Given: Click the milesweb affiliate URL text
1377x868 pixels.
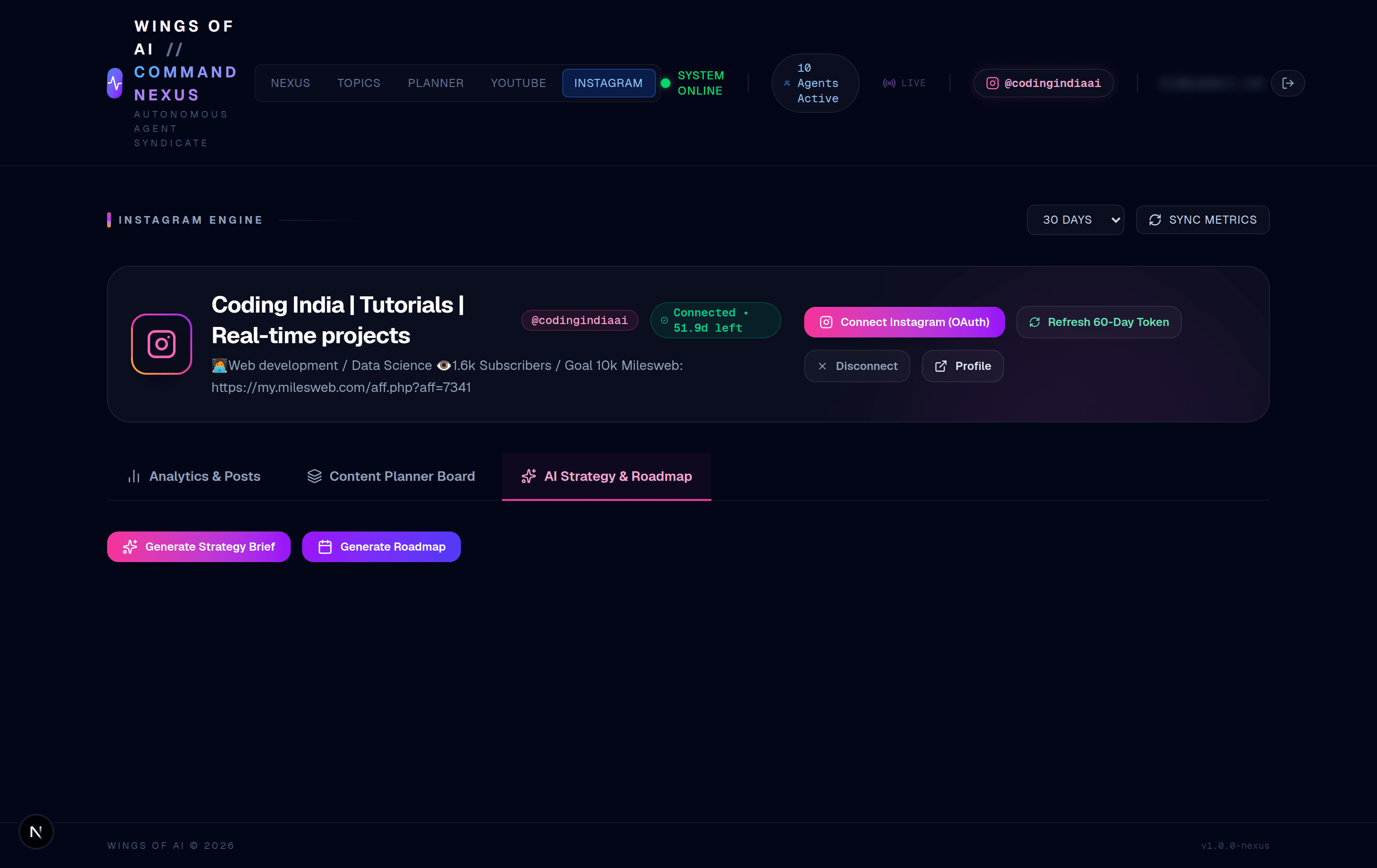Looking at the screenshot, I should click(341, 387).
